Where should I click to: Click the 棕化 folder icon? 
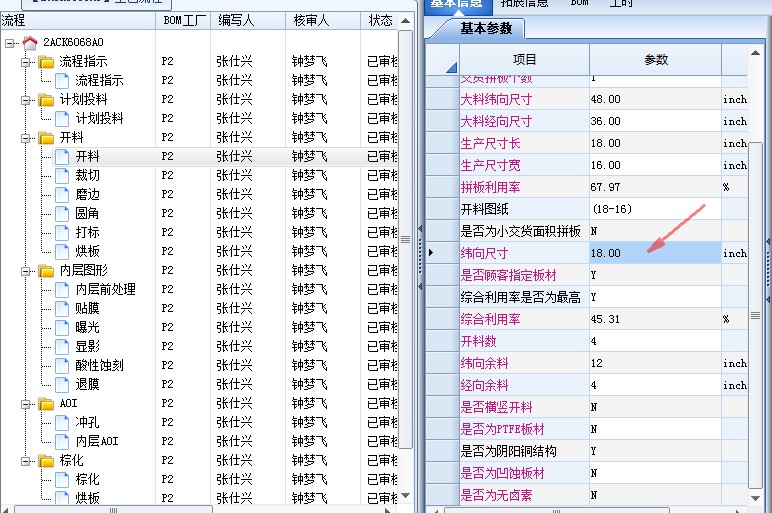click(46, 461)
